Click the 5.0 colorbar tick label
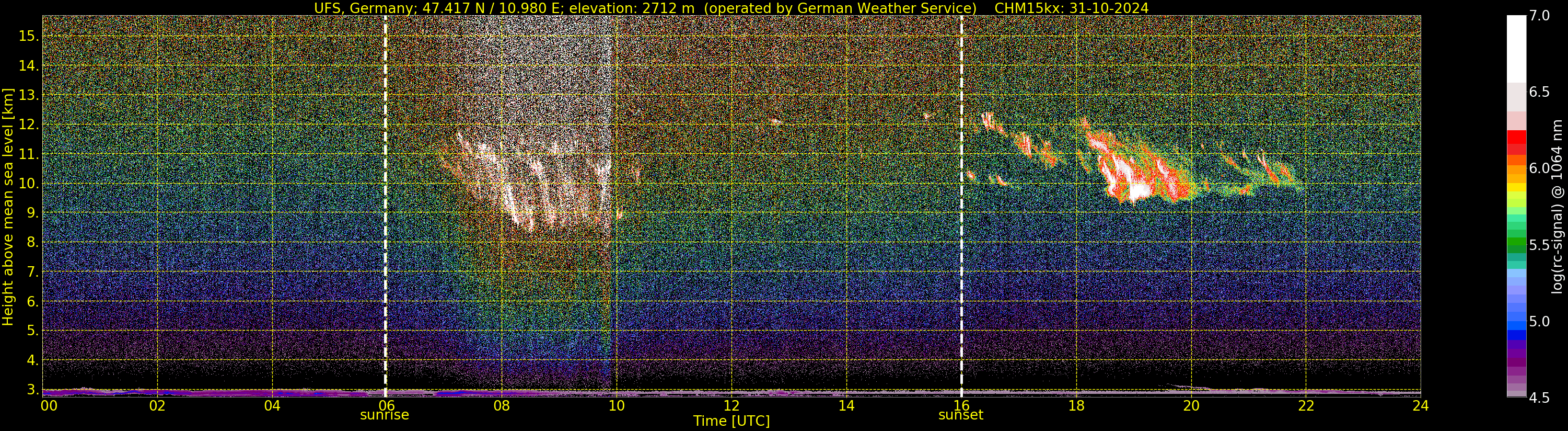Viewport: 1568px width, 431px height. (1539, 321)
